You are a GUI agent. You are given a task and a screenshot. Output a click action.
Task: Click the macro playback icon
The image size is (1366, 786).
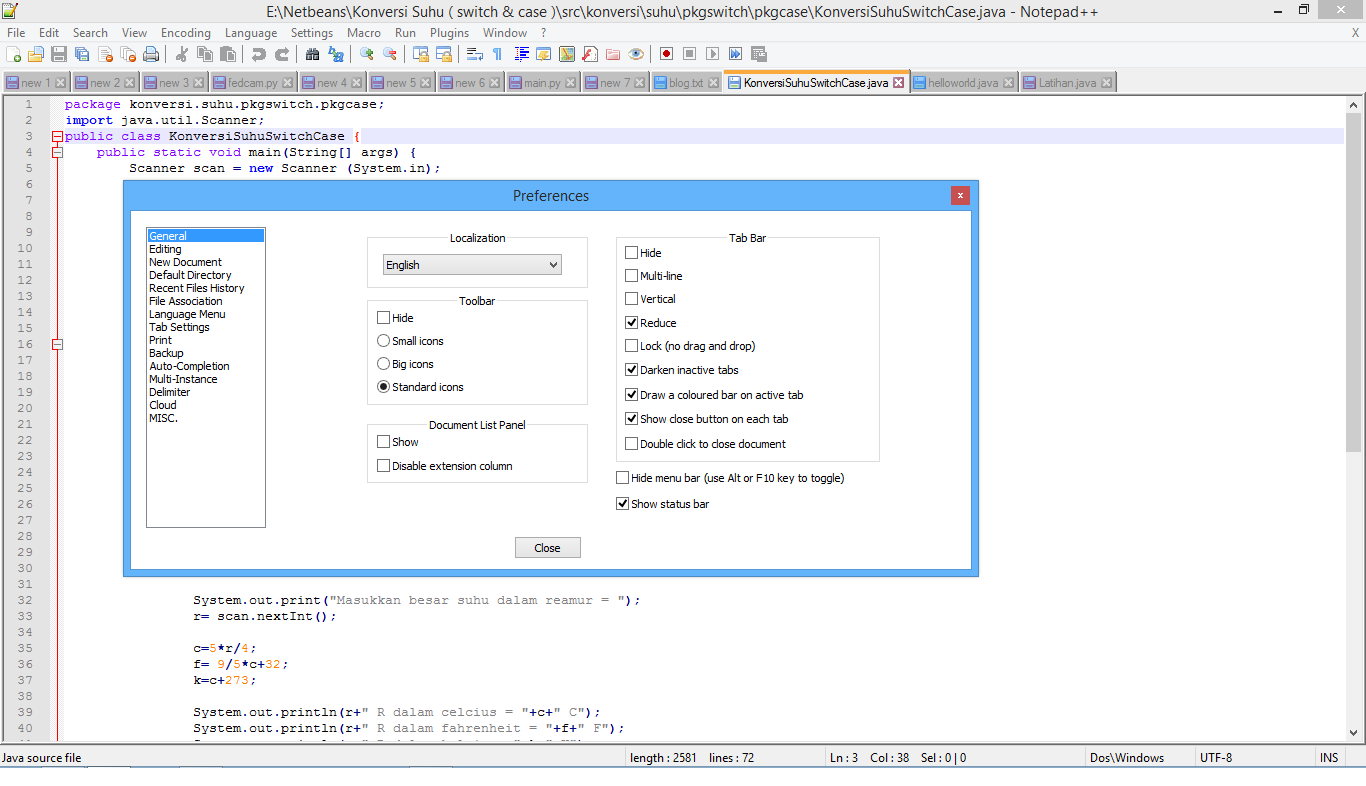pos(712,54)
